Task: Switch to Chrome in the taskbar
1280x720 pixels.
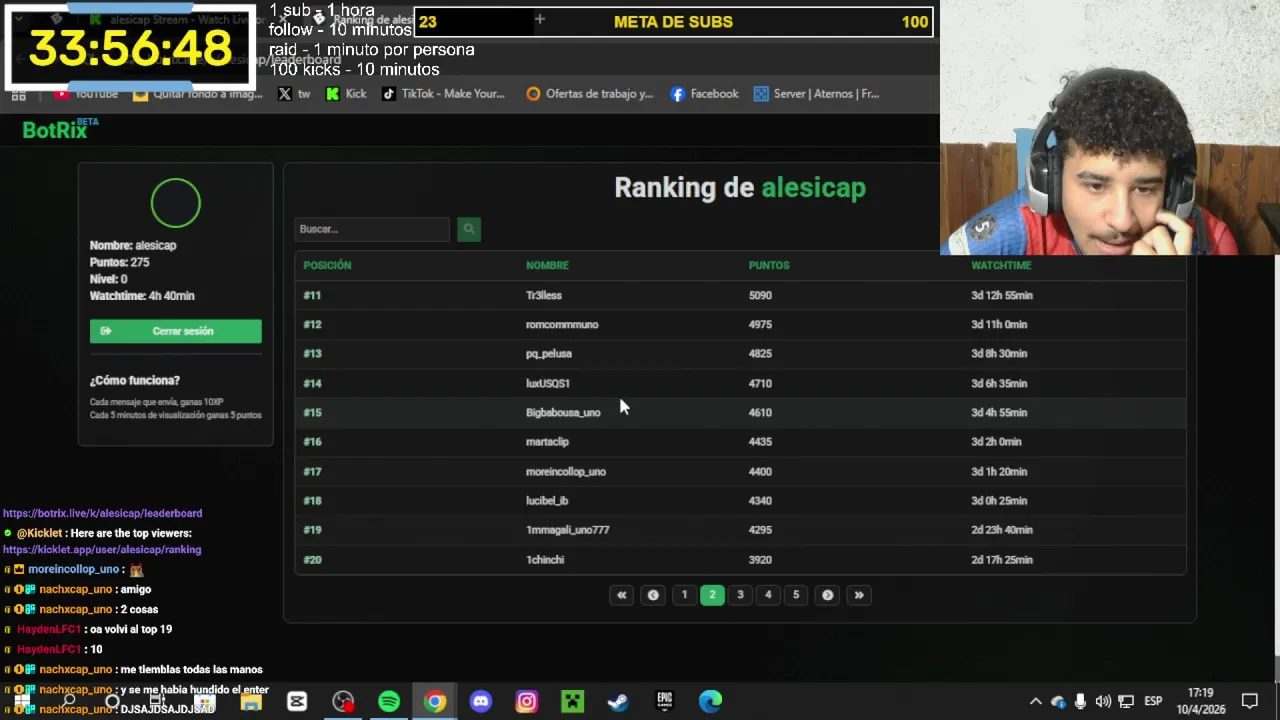Action: coord(435,701)
